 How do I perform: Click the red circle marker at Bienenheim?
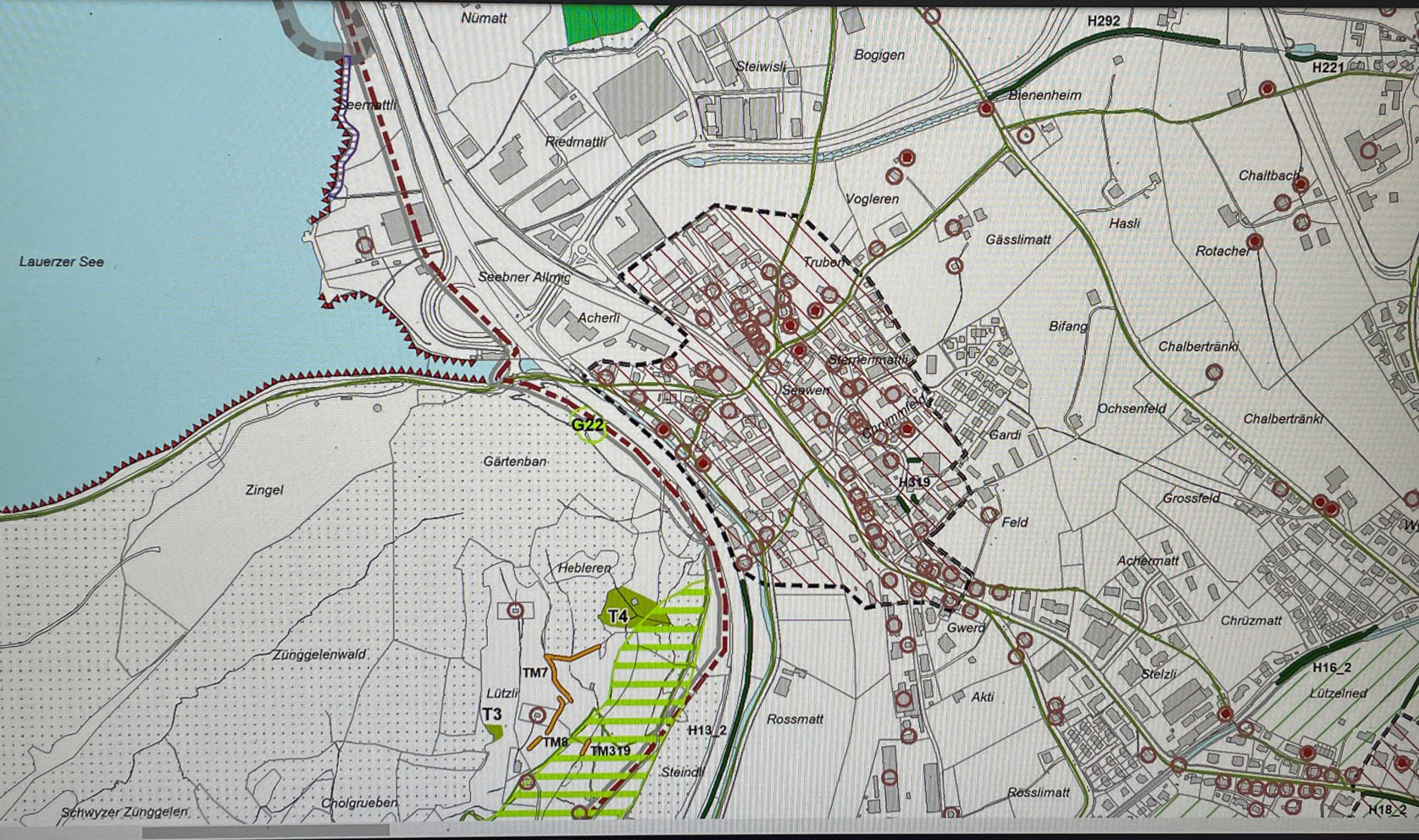tap(986, 108)
